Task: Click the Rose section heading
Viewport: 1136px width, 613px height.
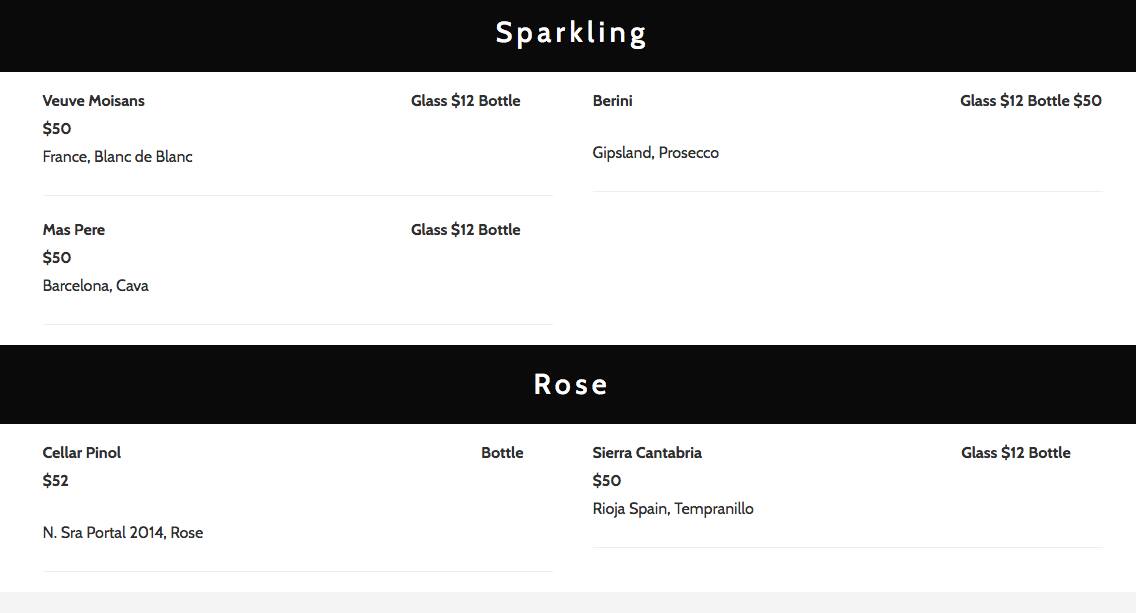Action: (x=571, y=384)
